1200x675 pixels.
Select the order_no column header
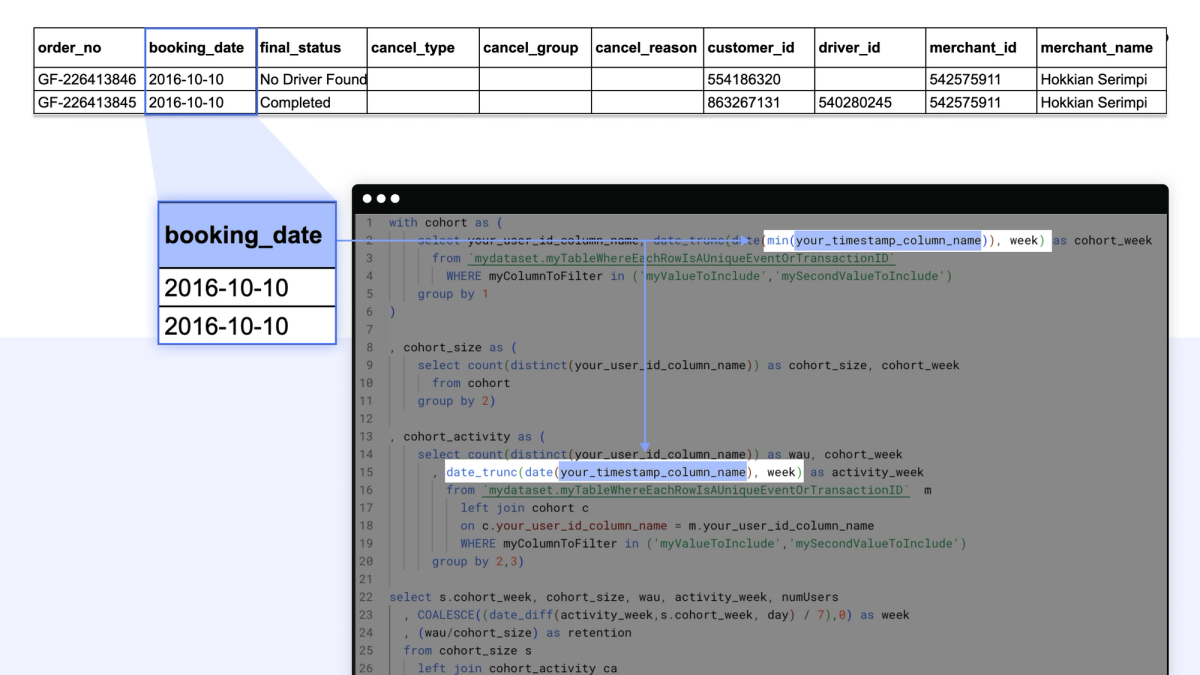[x=69, y=47]
